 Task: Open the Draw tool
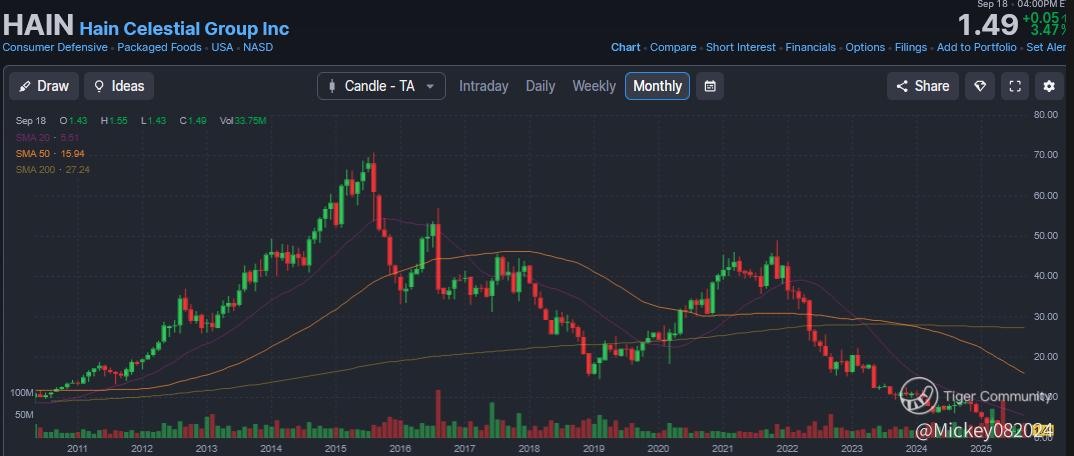coord(44,86)
